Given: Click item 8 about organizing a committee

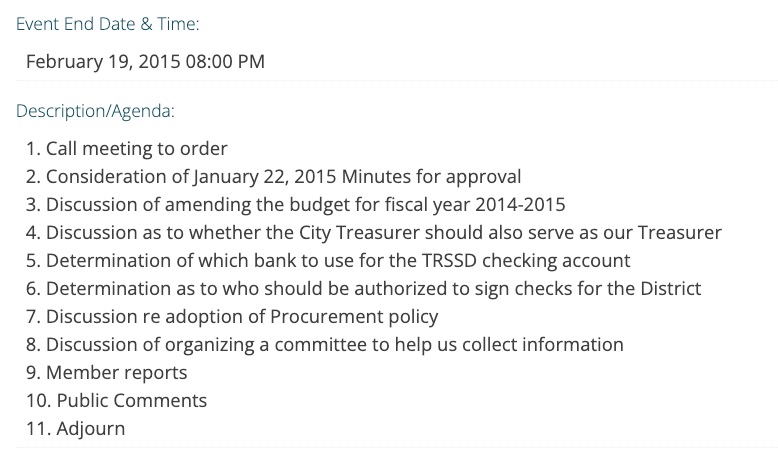Looking at the screenshot, I should [x=324, y=344].
